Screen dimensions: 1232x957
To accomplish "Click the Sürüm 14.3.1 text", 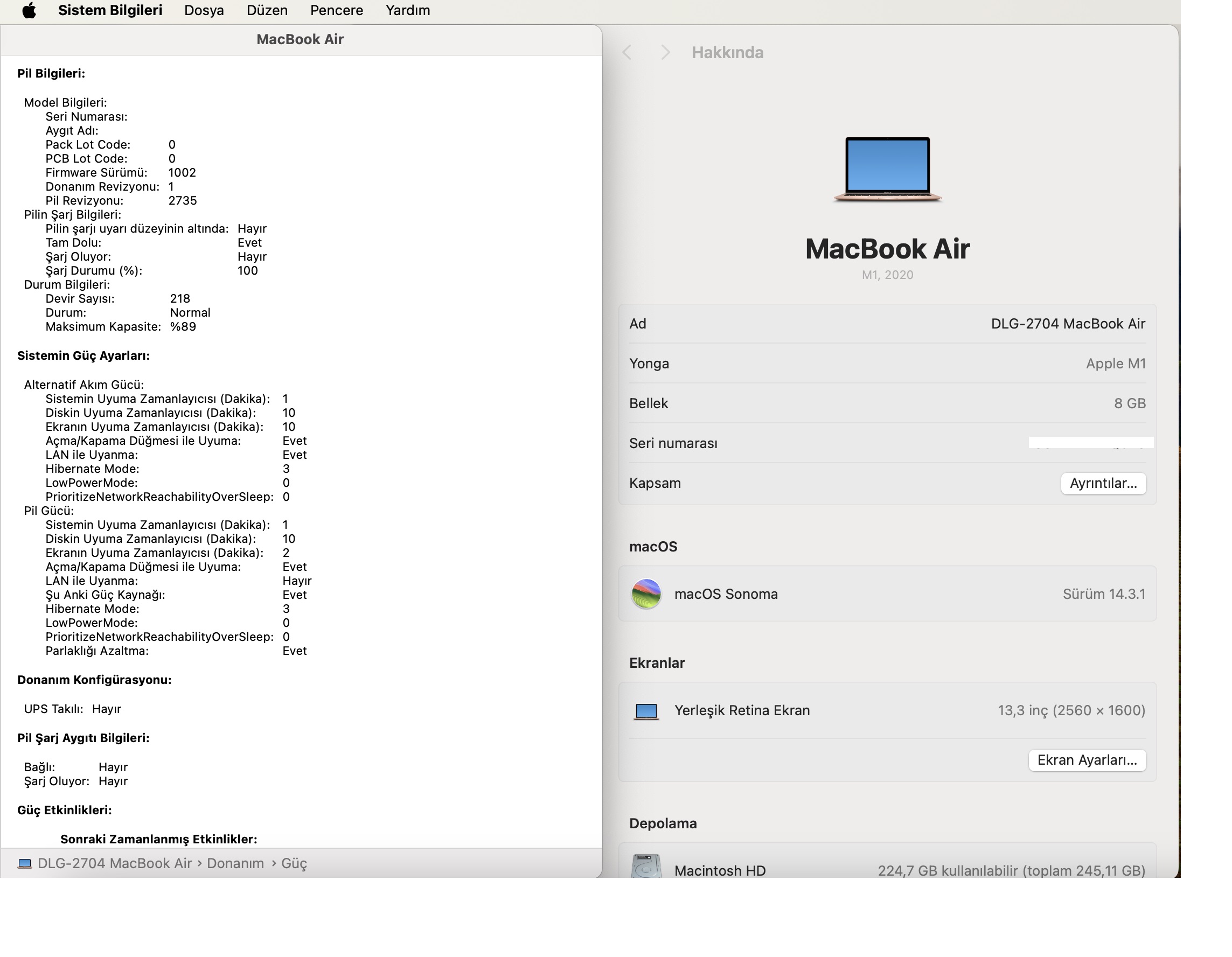I will point(1103,594).
